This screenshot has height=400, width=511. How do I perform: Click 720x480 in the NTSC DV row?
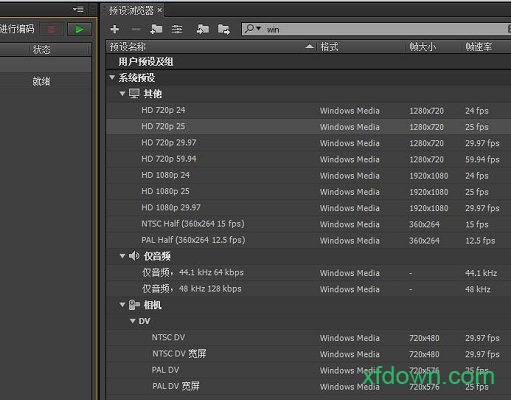coord(424,338)
